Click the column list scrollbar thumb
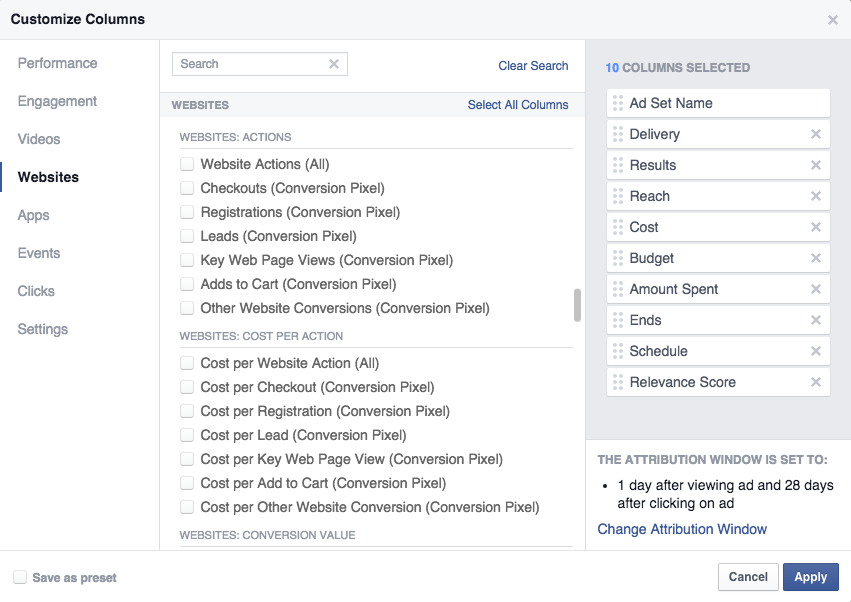851x602 pixels. coord(577,305)
